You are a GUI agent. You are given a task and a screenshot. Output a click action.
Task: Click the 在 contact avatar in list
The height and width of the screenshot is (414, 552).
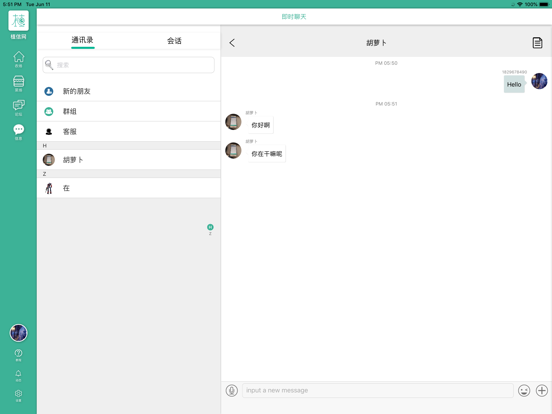pyautogui.click(x=49, y=188)
